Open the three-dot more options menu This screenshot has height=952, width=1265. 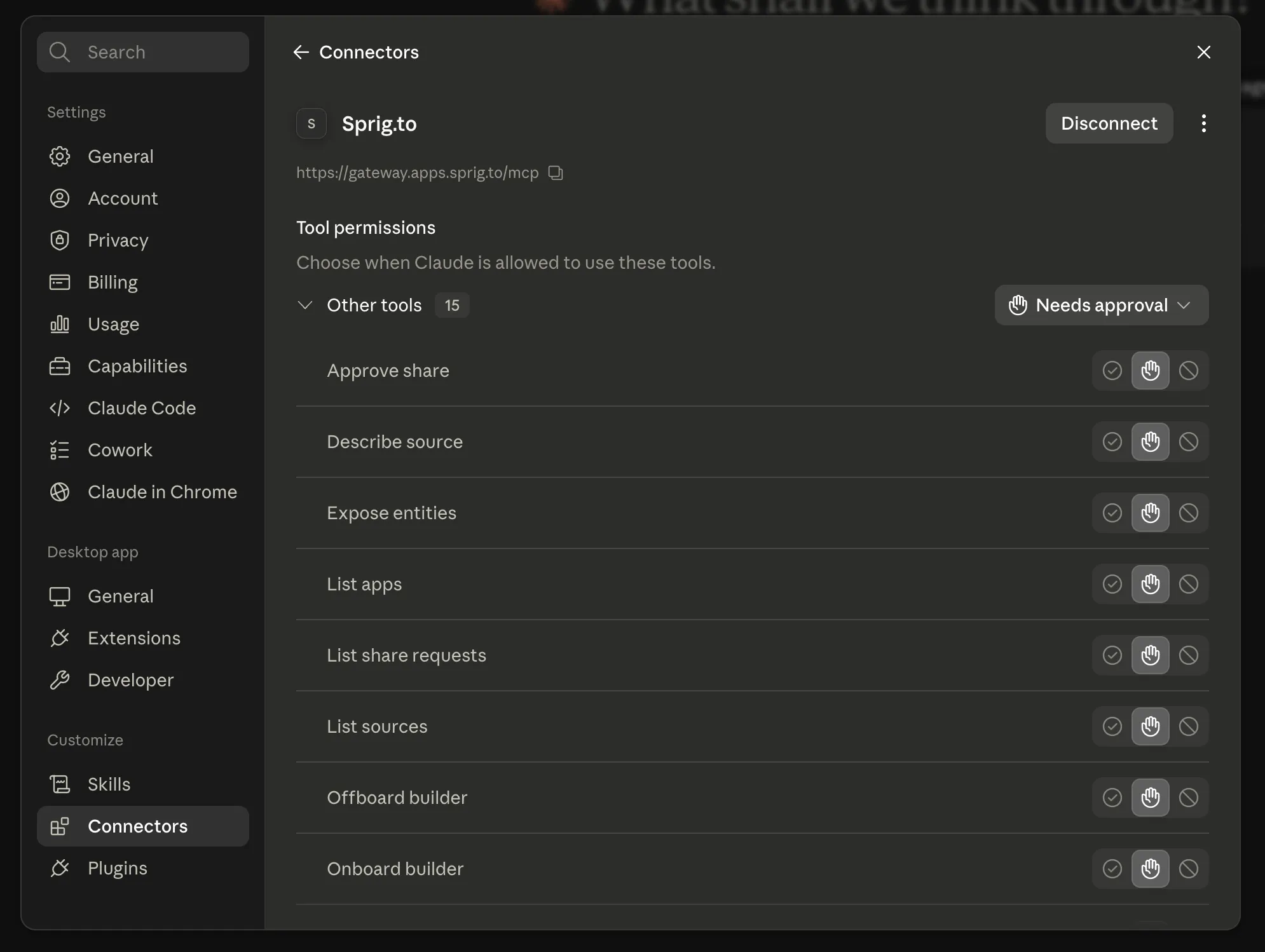pos(1203,123)
